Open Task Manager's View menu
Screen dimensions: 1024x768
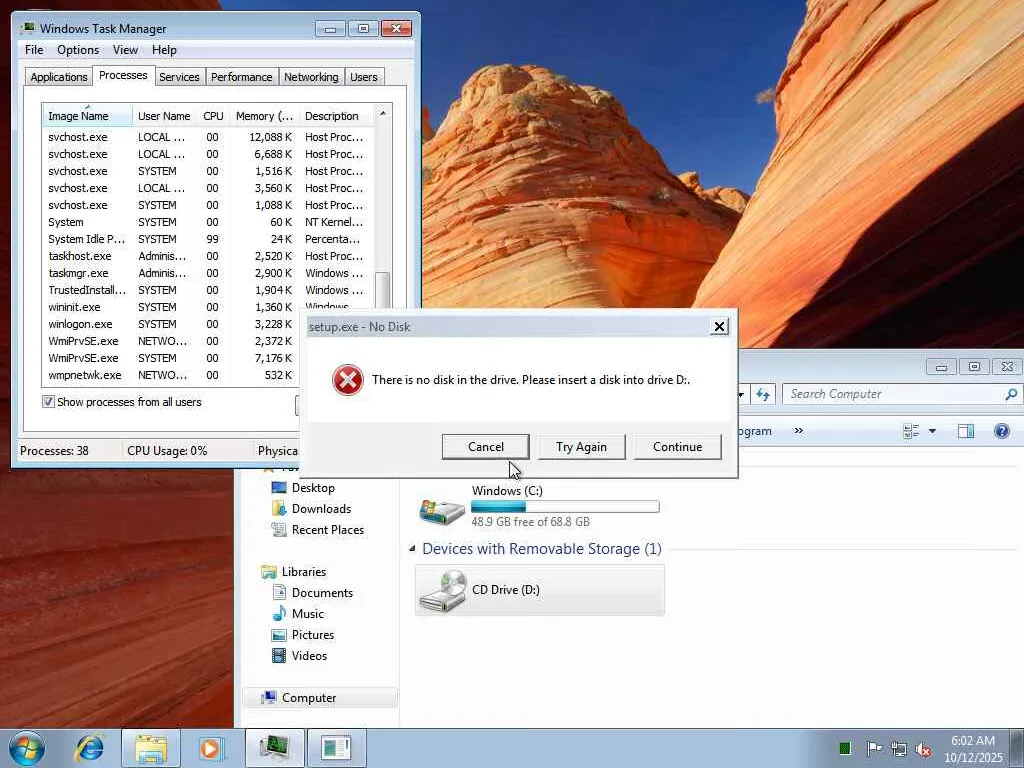click(x=125, y=50)
